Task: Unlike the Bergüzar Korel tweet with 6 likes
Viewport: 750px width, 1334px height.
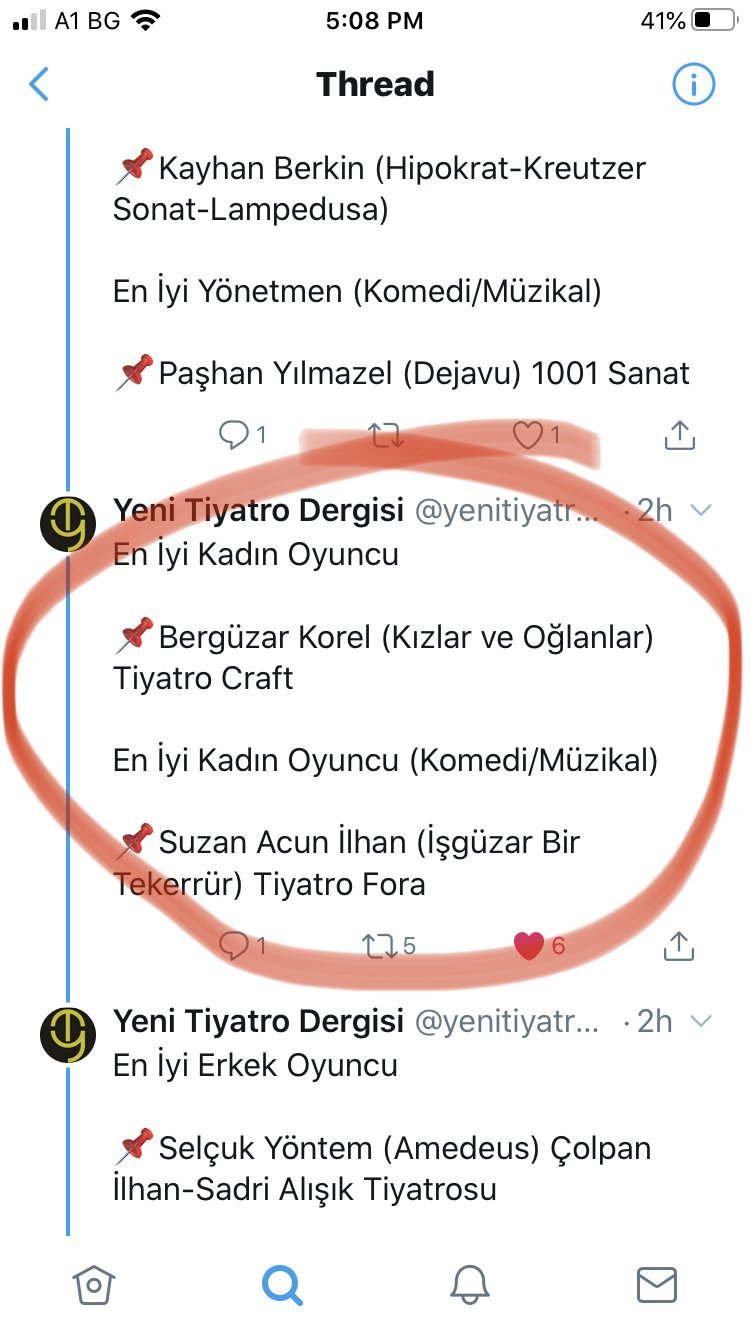Action: click(529, 945)
